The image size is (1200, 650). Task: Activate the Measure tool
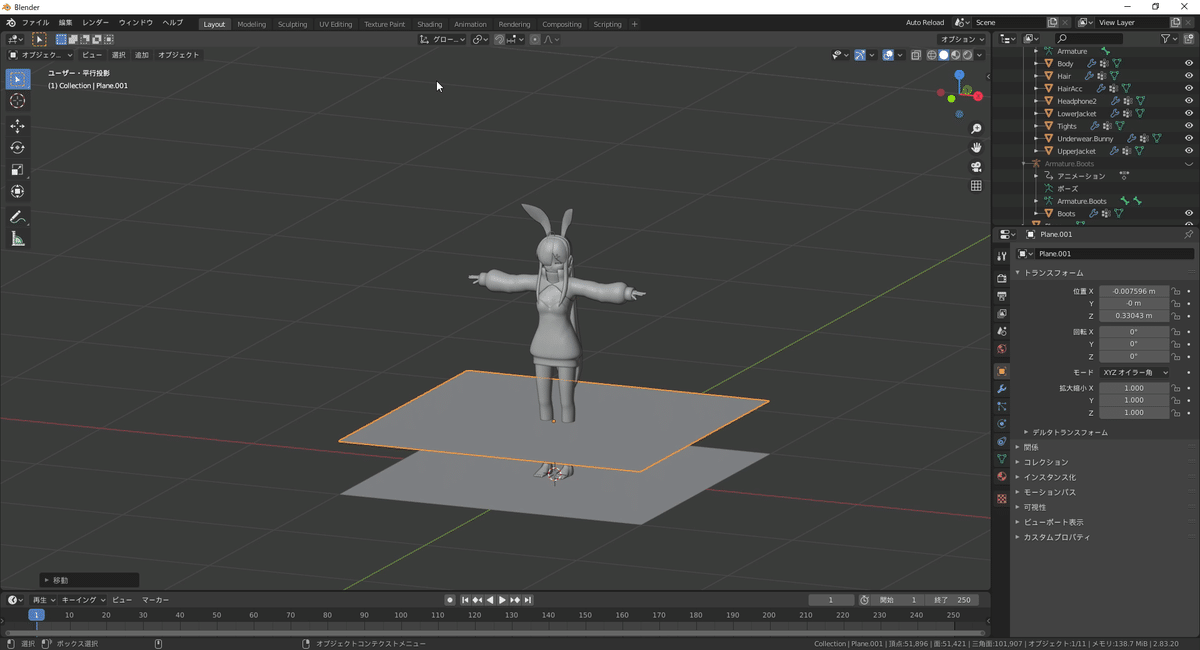(x=17, y=238)
